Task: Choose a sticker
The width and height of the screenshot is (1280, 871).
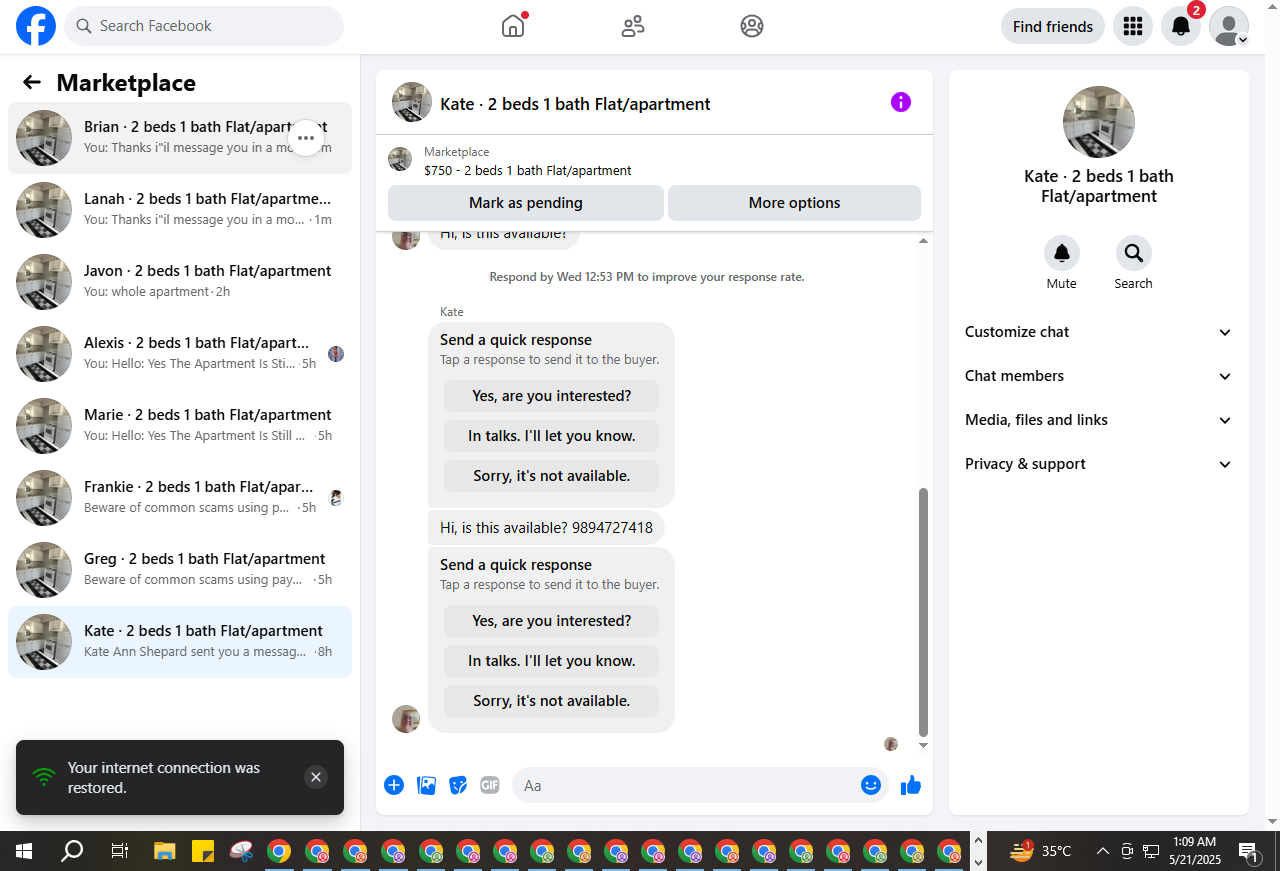Action: 458,785
